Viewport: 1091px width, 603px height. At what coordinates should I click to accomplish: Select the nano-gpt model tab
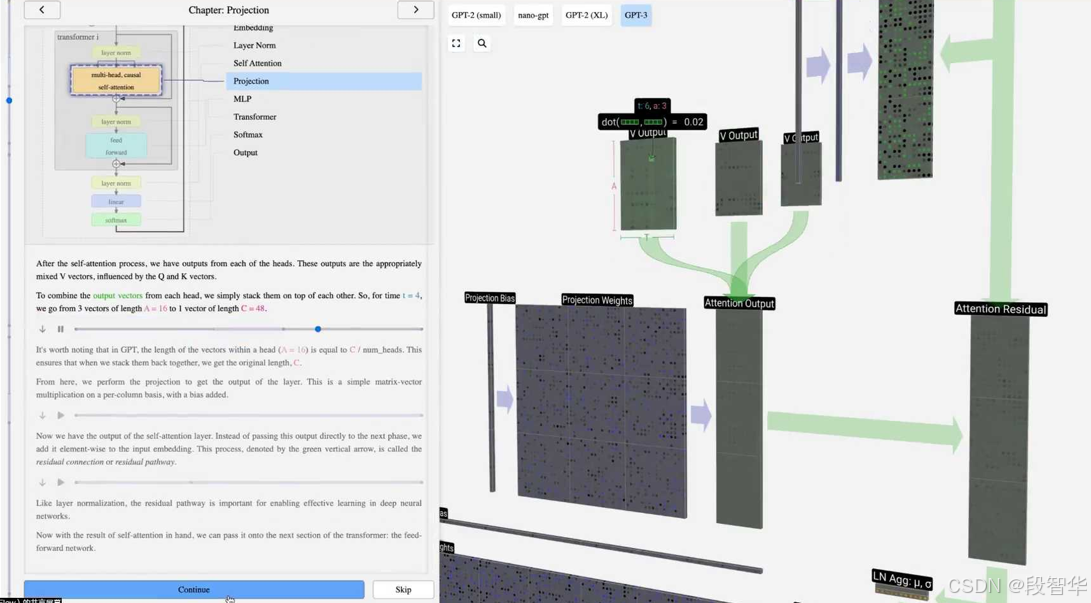pos(533,15)
